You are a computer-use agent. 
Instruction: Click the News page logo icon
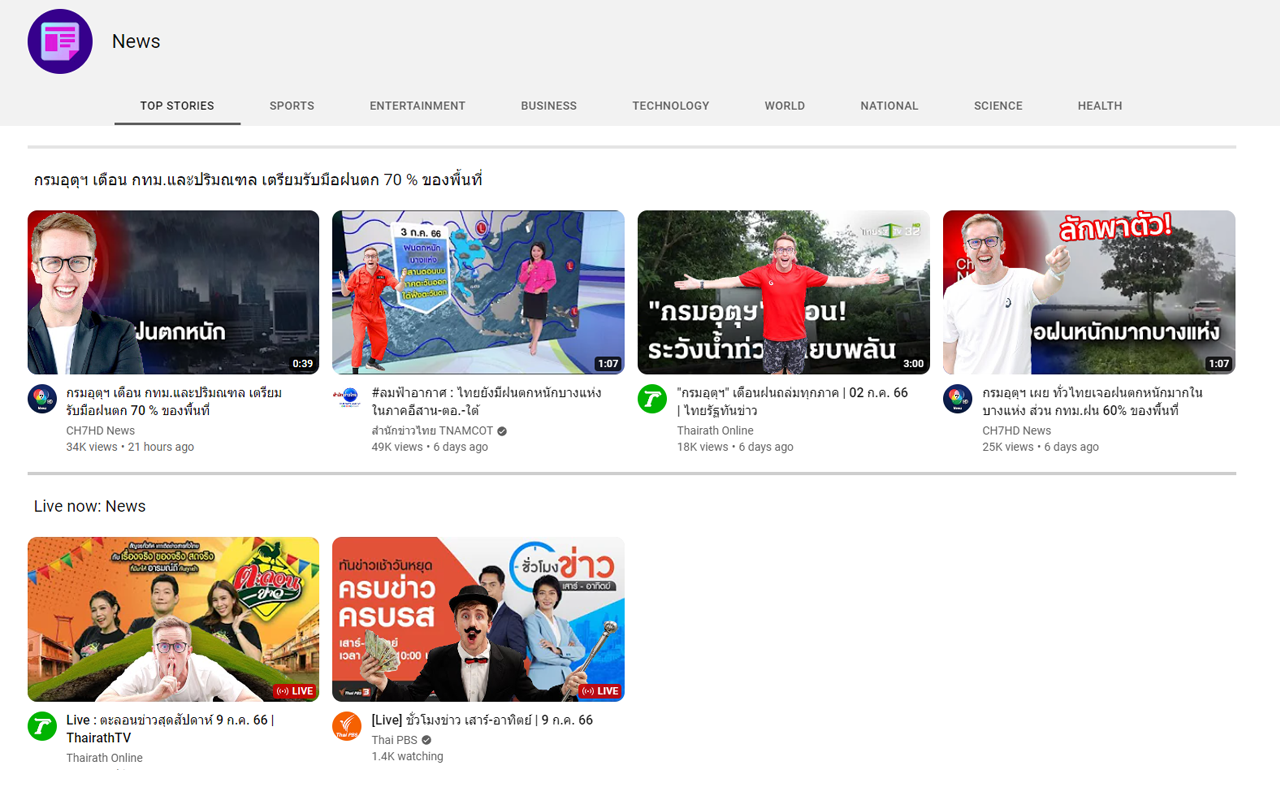coord(60,41)
